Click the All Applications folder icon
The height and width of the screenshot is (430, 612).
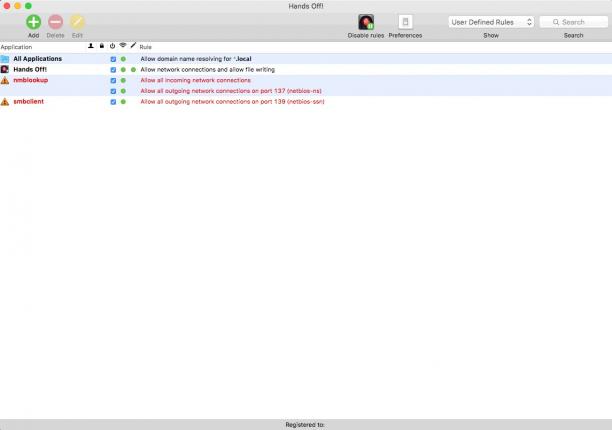click(5, 59)
